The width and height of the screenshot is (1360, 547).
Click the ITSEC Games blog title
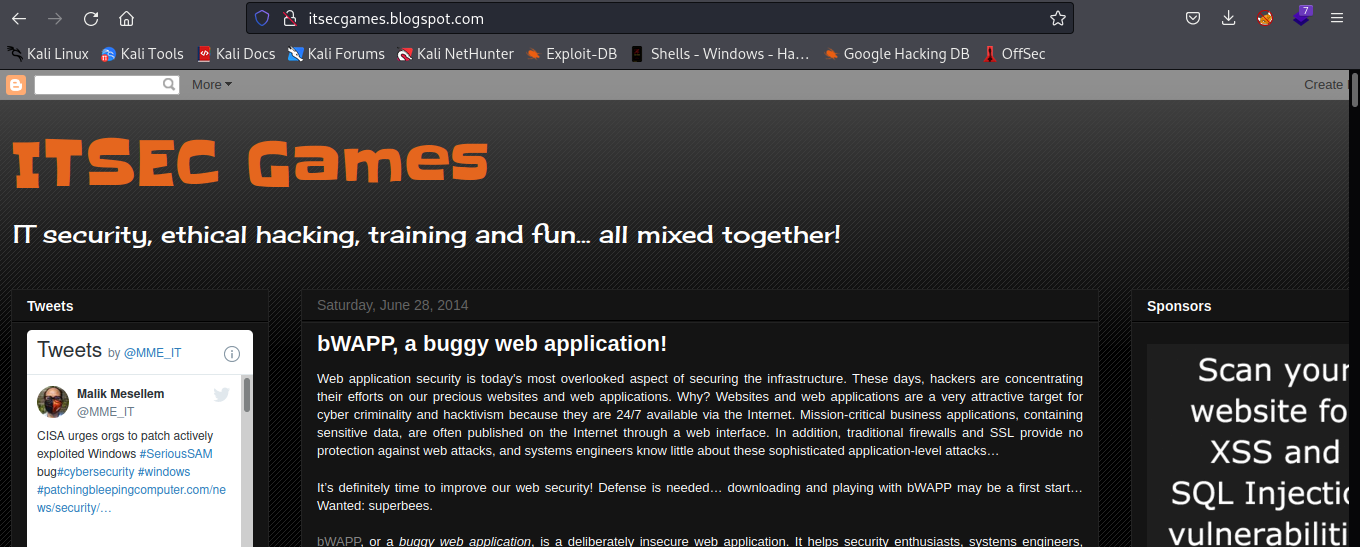pos(250,163)
